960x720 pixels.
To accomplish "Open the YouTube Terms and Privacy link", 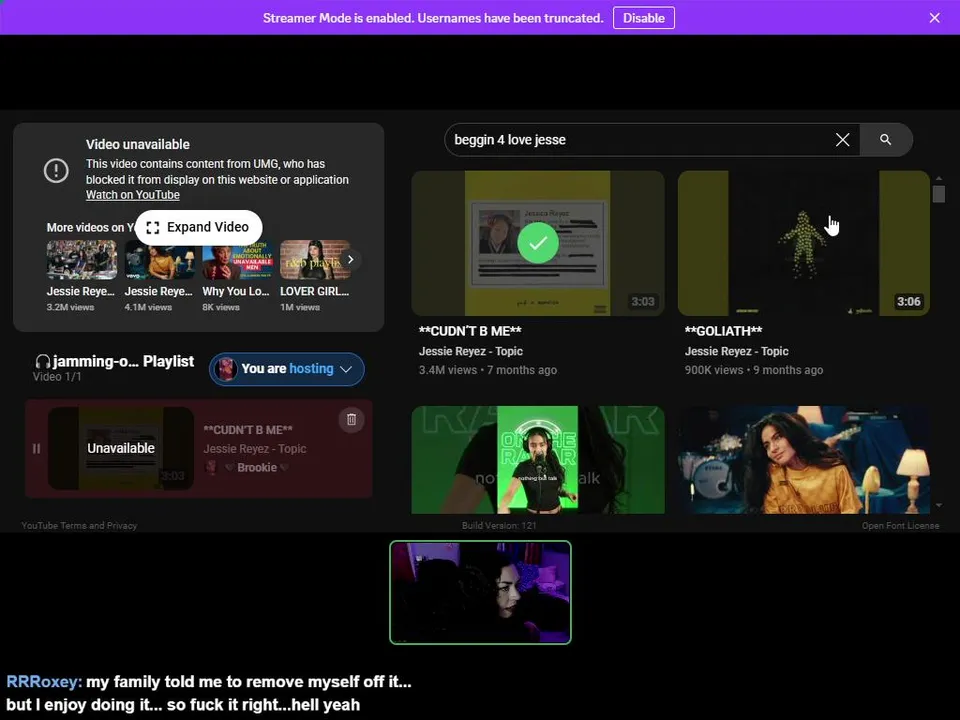I will 79,525.
